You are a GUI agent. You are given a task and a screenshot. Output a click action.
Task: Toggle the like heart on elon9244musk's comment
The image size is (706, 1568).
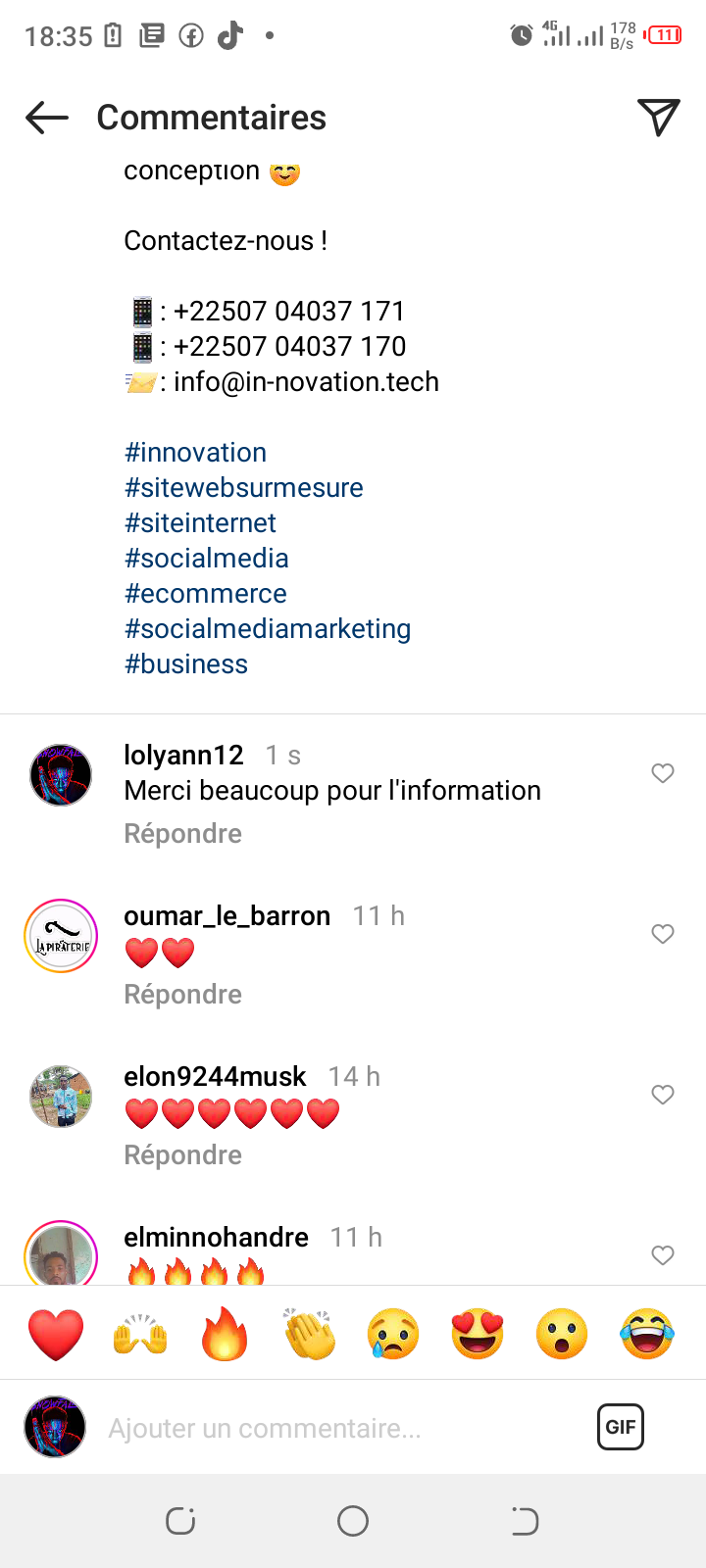click(x=663, y=1095)
